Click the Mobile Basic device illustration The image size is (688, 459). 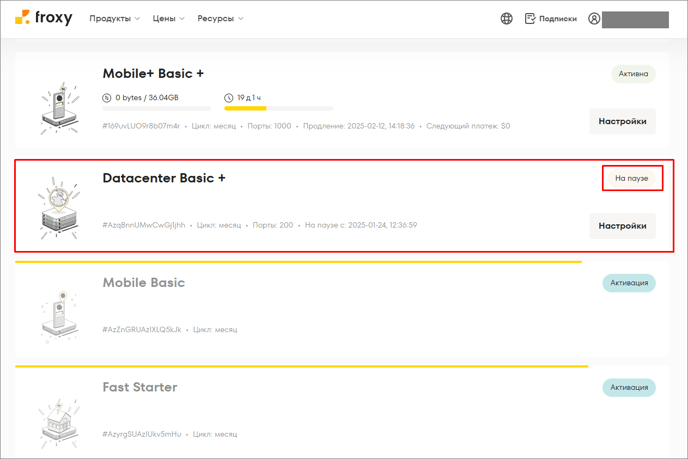[x=60, y=317]
